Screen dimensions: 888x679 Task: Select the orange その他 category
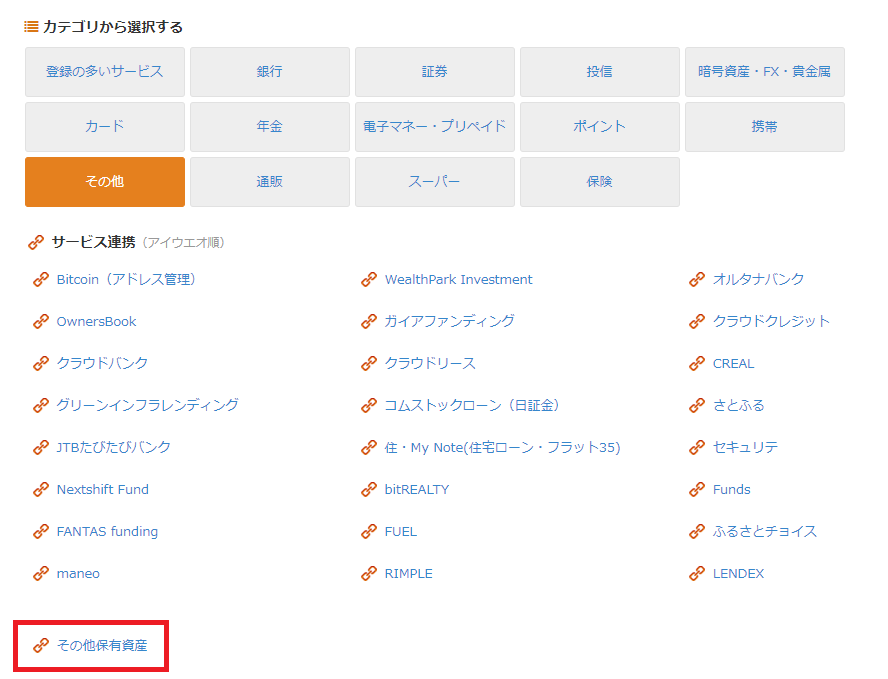105,182
